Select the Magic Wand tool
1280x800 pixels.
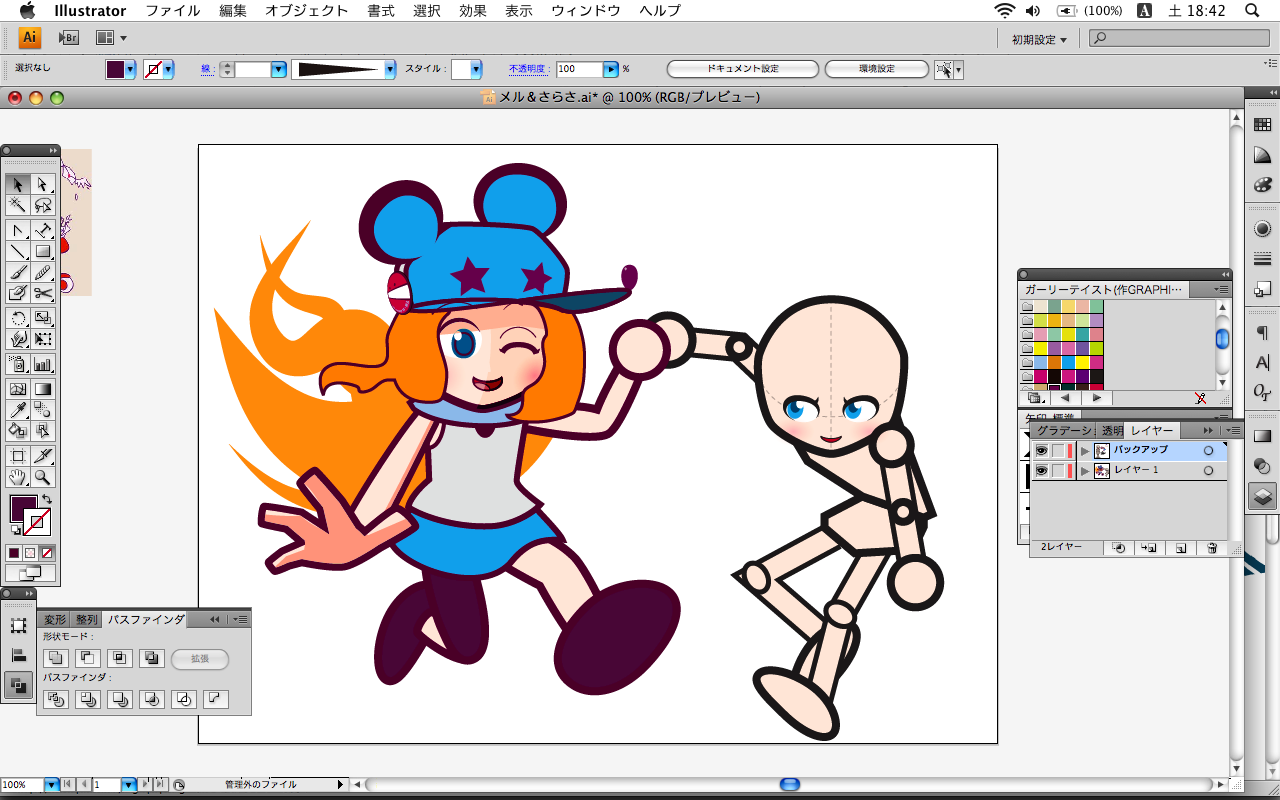17,205
